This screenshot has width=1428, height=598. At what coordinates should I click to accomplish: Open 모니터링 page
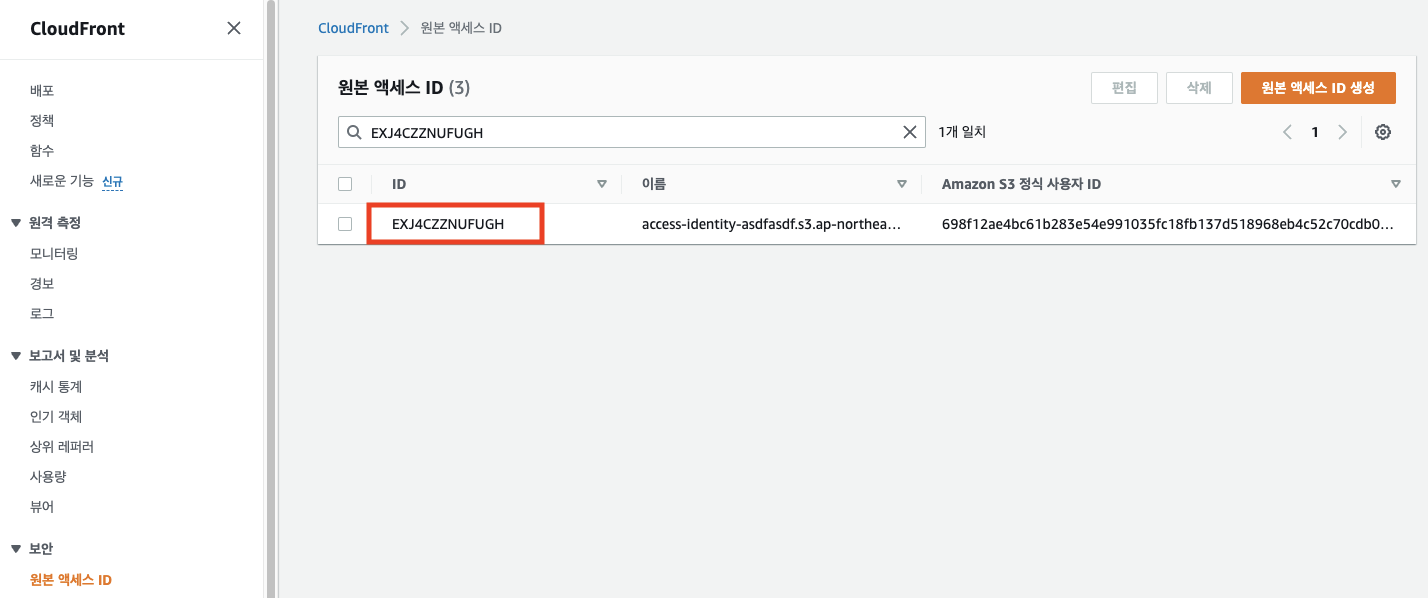[54, 253]
